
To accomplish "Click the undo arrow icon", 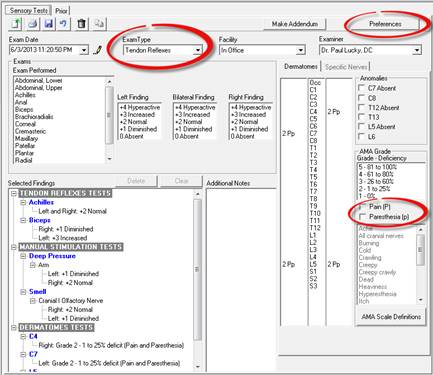I will click(63, 24).
